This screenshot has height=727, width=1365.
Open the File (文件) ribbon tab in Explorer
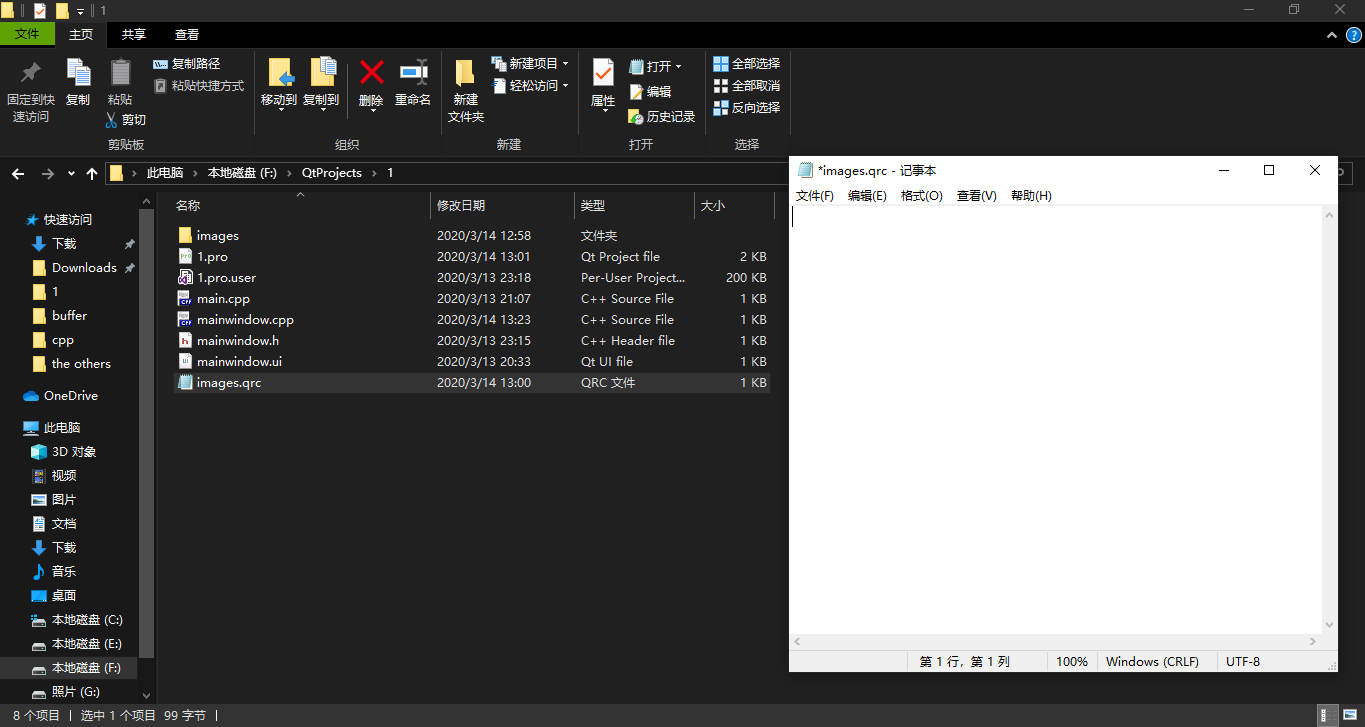[x=27, y=34]
